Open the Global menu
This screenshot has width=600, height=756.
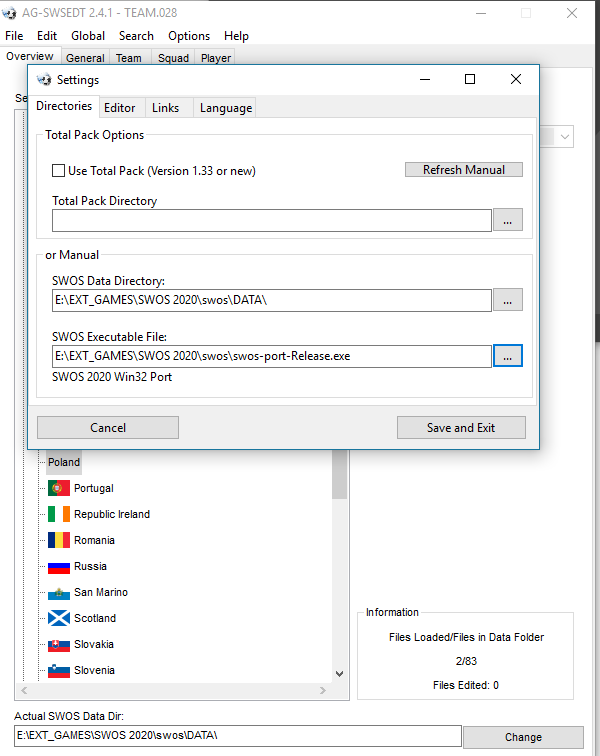pyautogui.click(x=88, y=36)
